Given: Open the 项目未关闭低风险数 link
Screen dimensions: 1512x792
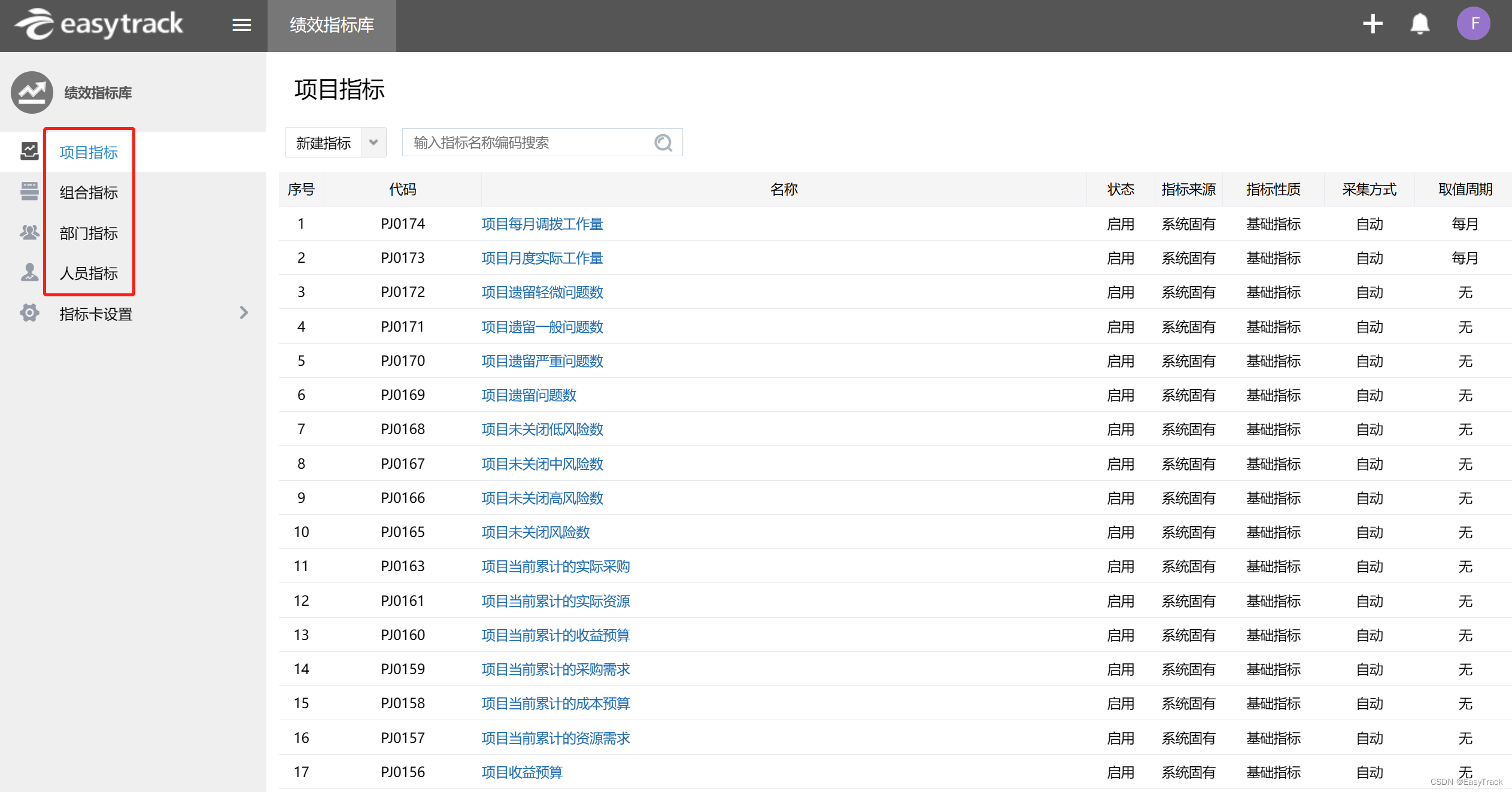Looking at the screenshot, I should tap(542, 429).
